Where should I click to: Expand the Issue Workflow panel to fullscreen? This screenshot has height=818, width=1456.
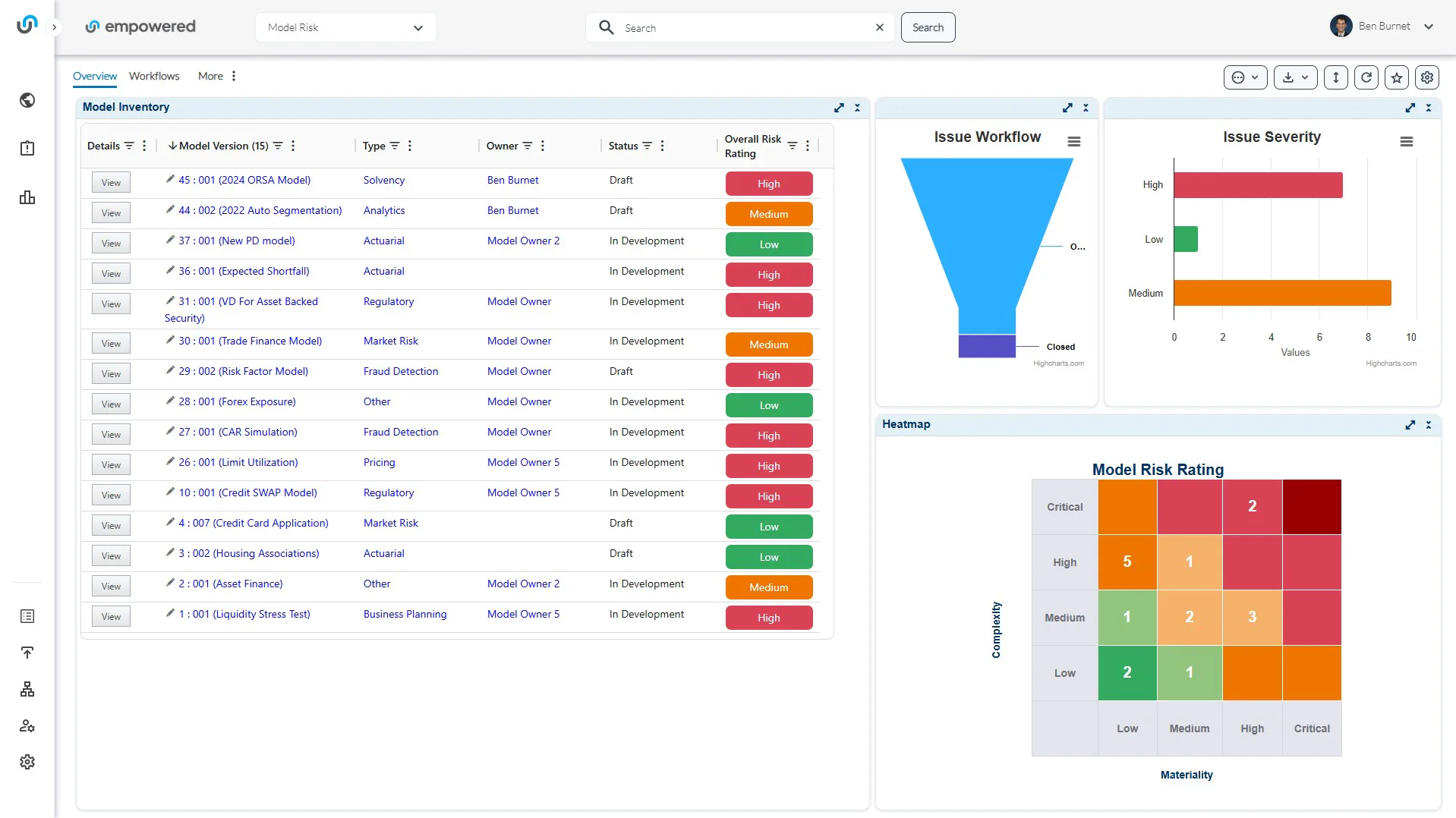1067,108
